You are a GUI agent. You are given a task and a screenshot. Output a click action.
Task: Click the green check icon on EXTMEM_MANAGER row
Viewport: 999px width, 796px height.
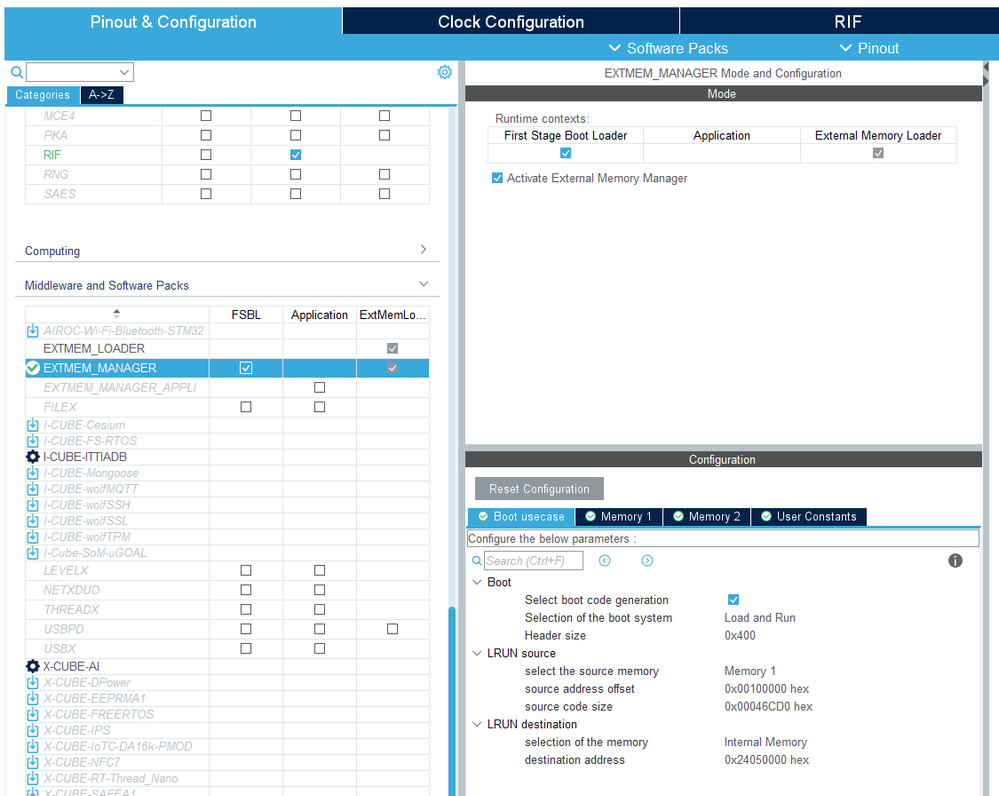pos(32,368)
